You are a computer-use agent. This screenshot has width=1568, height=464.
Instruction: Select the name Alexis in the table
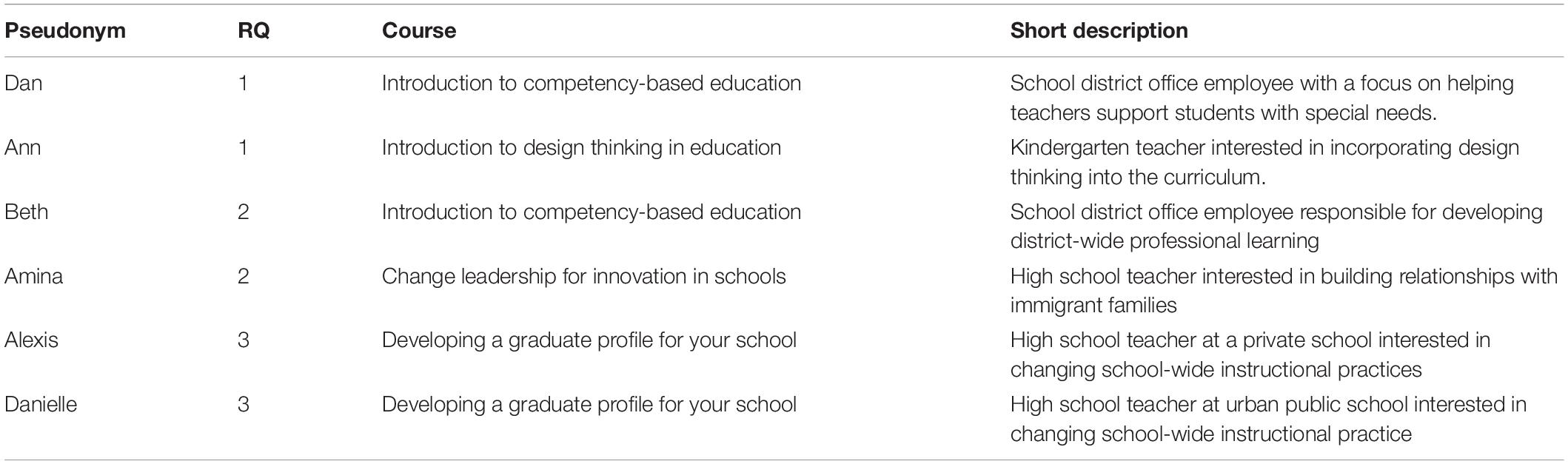(32, 340)
